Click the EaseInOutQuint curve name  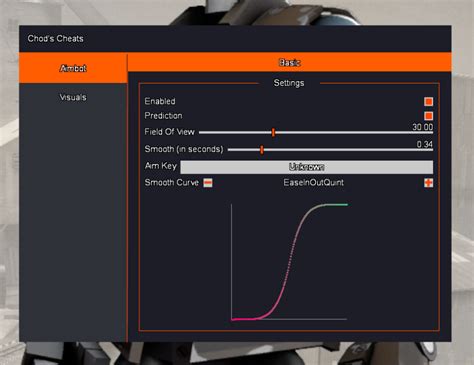click(313, 183)
